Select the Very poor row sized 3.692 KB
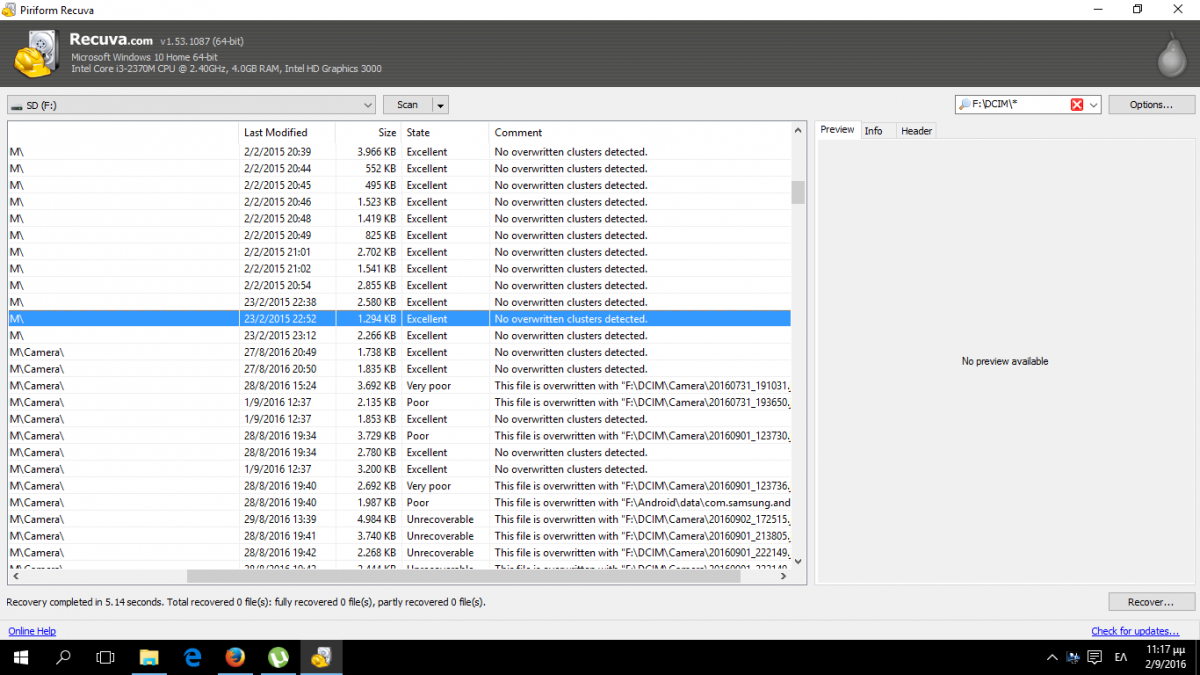Viewport: 1200px width, 675px height. [x=399, y=386]
